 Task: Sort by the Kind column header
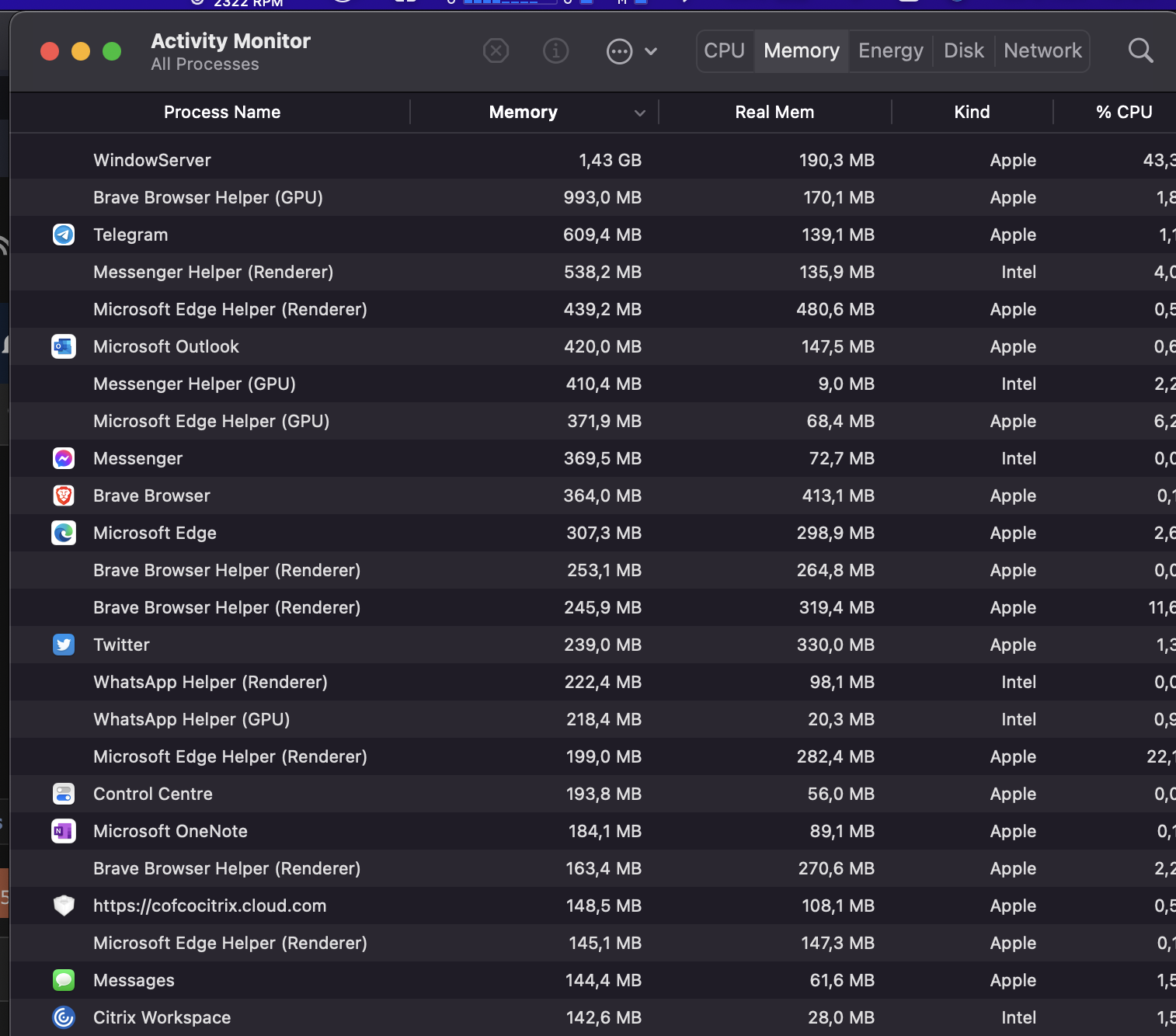(x=972, y=112)
